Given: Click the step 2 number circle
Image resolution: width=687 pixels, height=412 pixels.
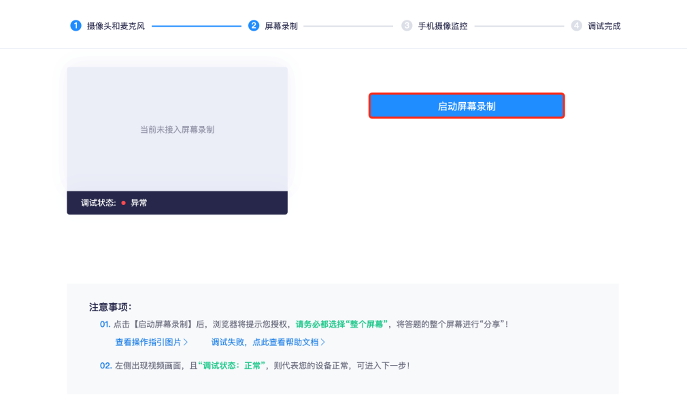Looking at the screenshot, I should point(253,25).
